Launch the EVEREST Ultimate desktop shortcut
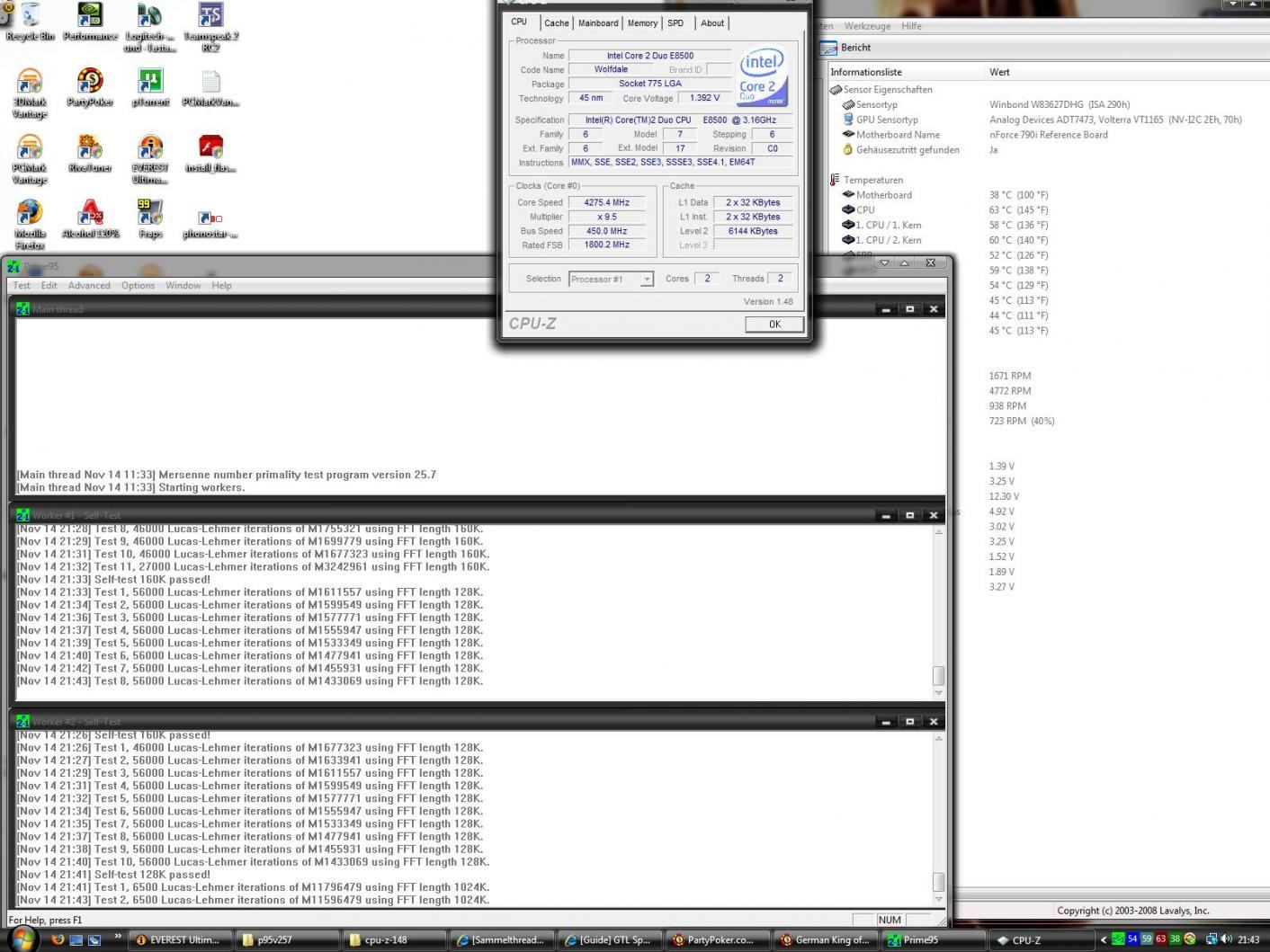 pyautogui.click(x=150, y=159)
